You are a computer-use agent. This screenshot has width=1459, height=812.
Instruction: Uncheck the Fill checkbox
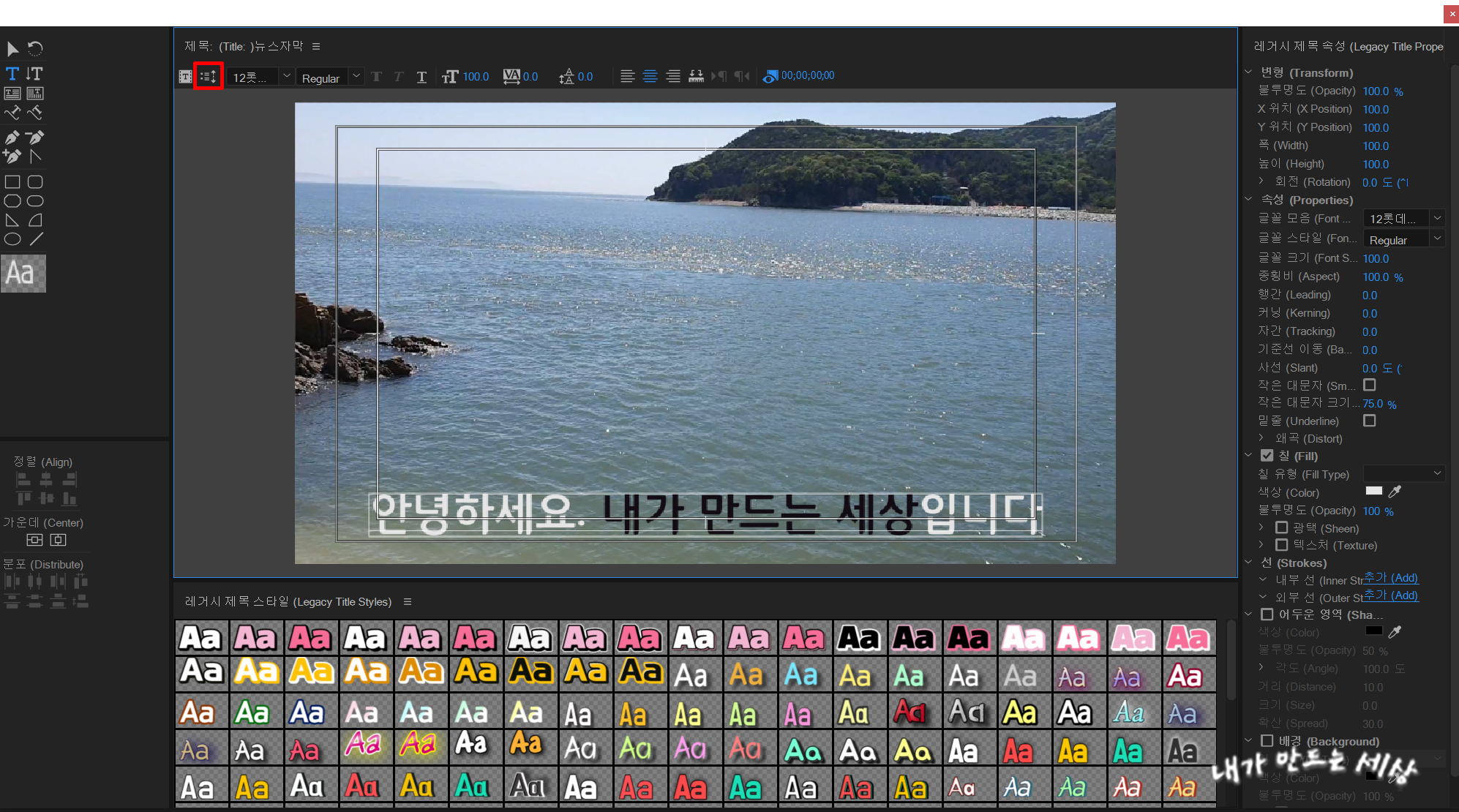tap(1267, 456)
